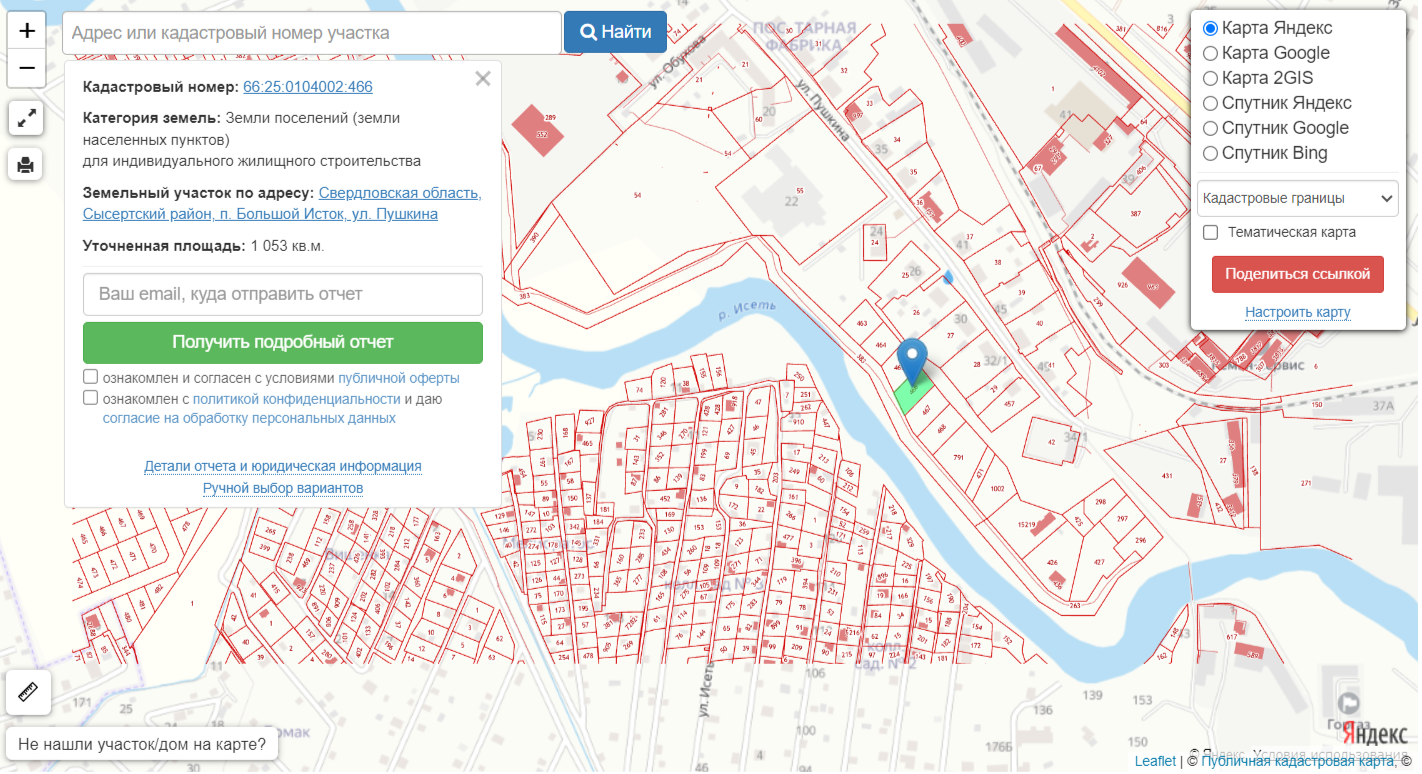Open the Настроить карту settings link

1297,312
